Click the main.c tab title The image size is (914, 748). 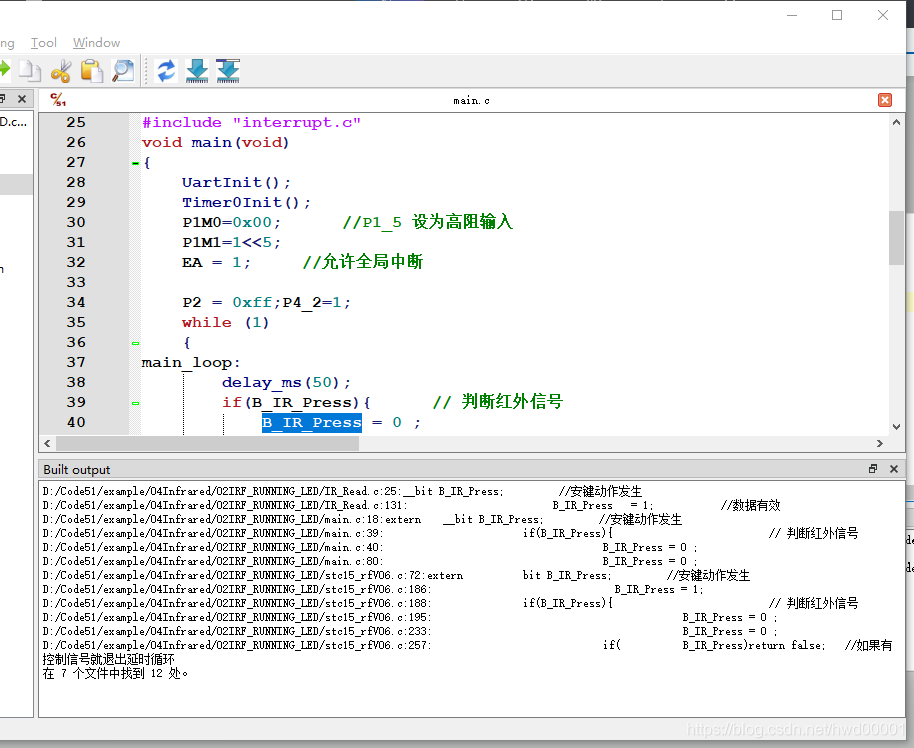(x=472, y=100)
